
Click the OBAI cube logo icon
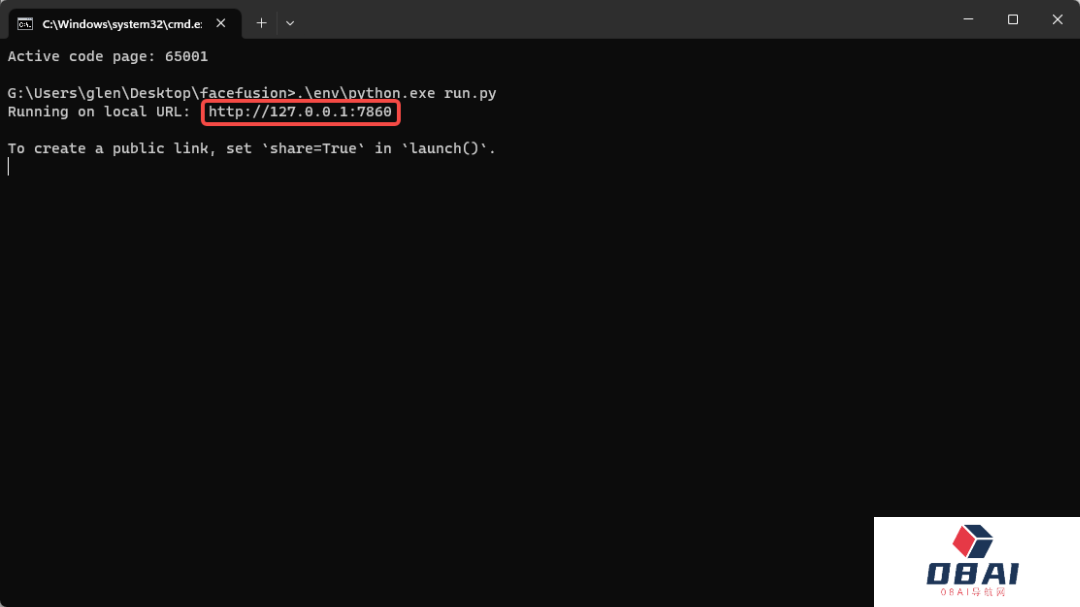tap(971, 541)
